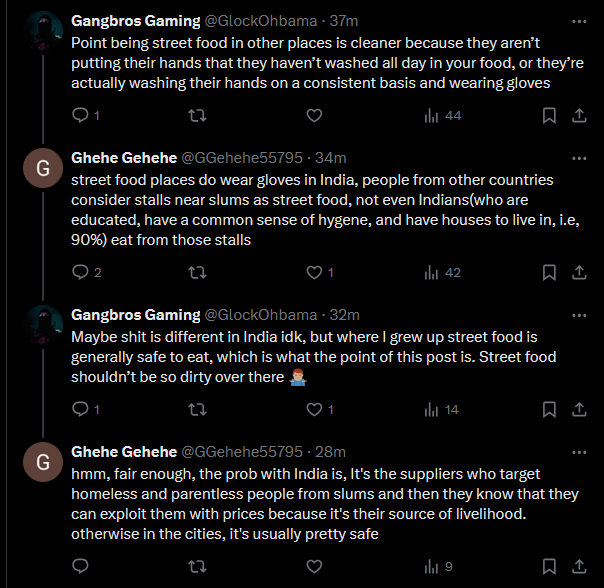Share Ghehe Gehehe's 28m tweet
The width and height of the screenshot is (604, 588).
click(579, 566)
